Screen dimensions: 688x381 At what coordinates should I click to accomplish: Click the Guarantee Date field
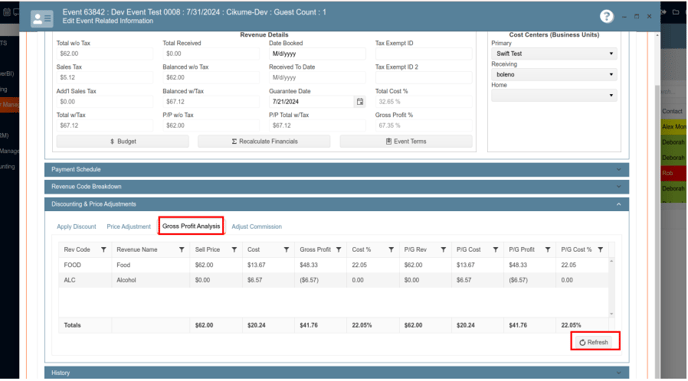point(312,101)
